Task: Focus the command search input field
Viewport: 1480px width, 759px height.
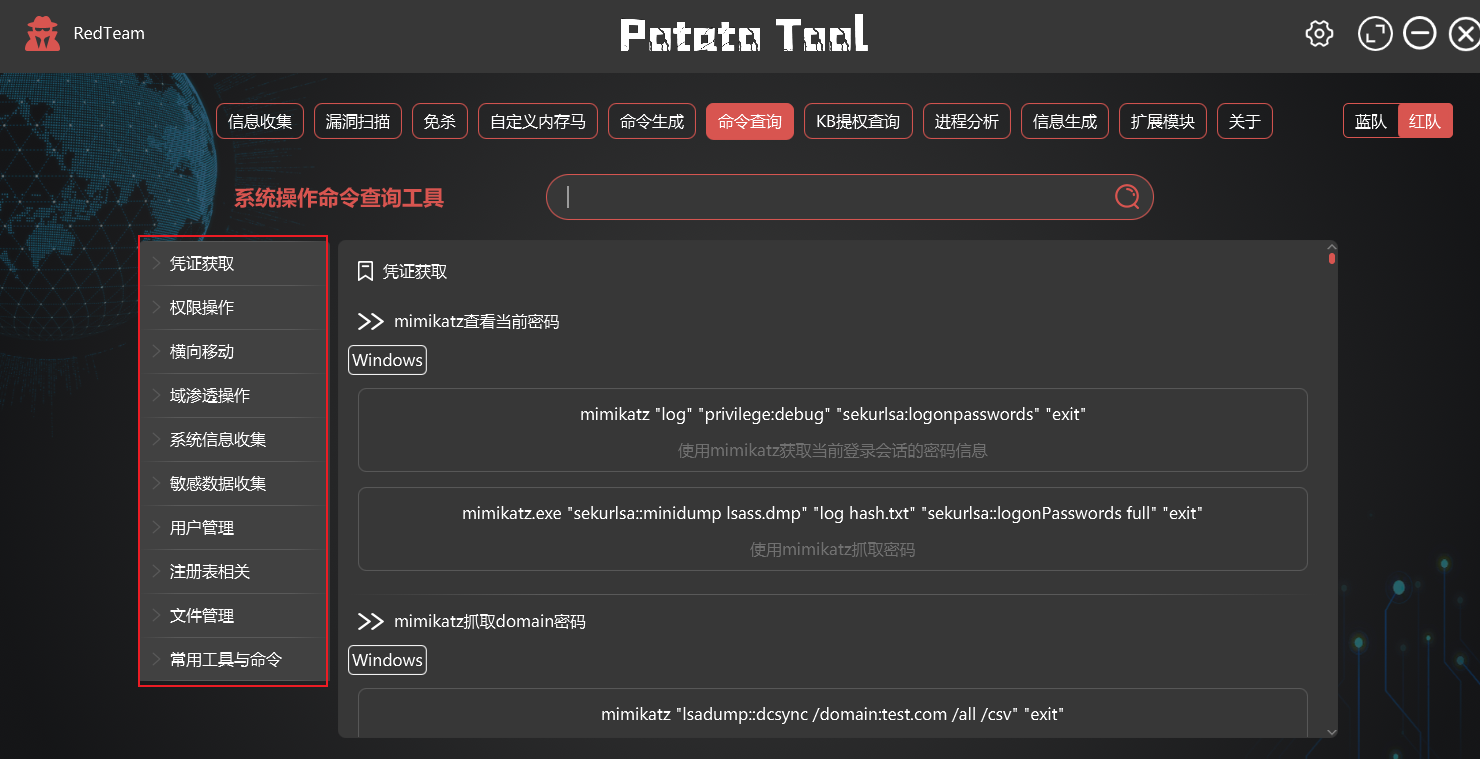Action: point(850,197)
